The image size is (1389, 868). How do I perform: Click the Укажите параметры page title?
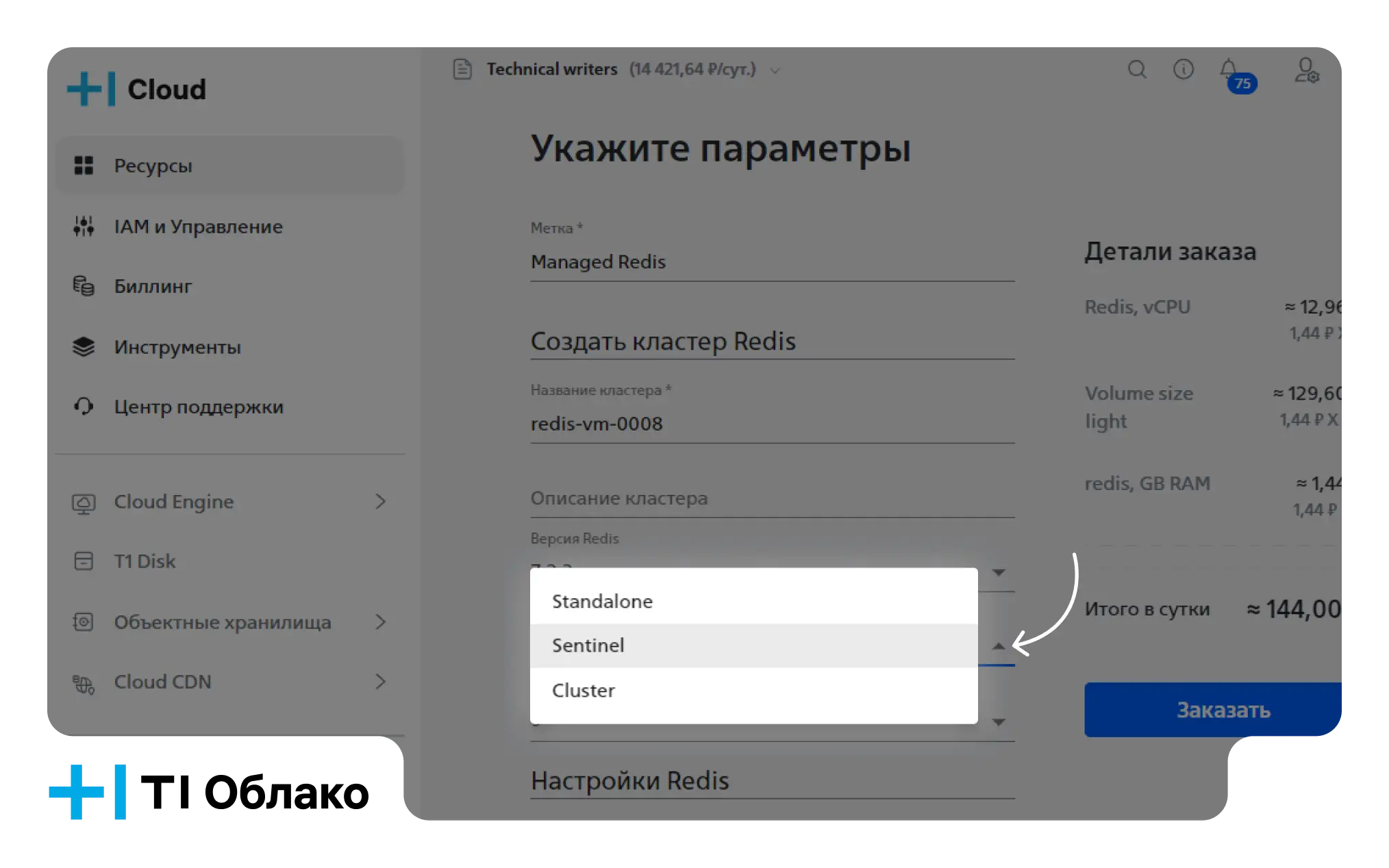(721, 148)
